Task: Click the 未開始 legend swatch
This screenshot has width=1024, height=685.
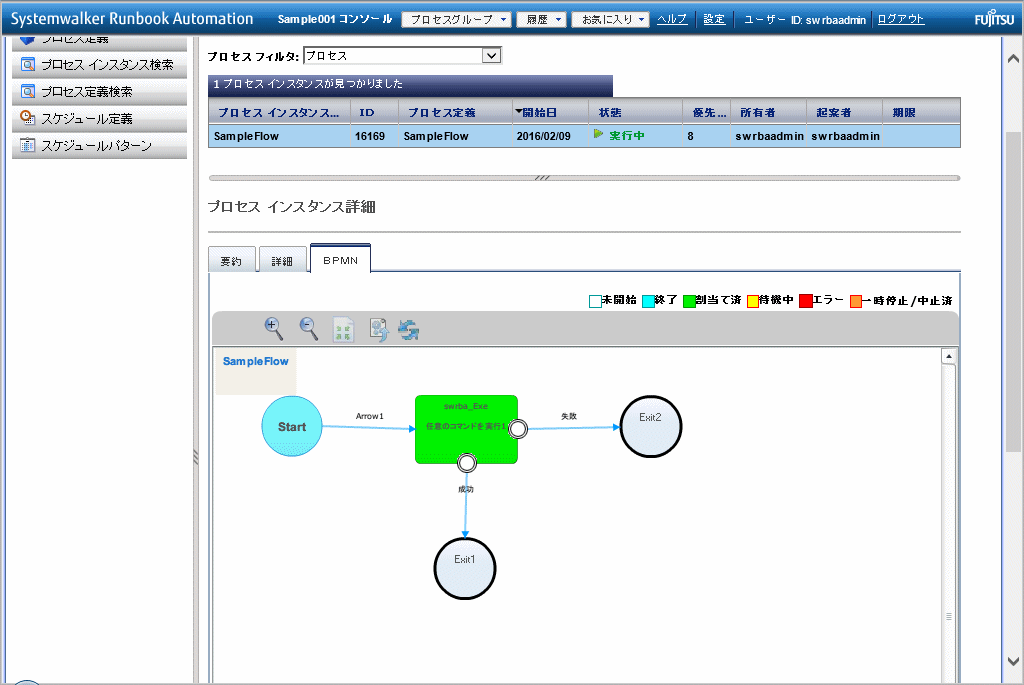Action: pyautogui.click(x=595, y=301)
